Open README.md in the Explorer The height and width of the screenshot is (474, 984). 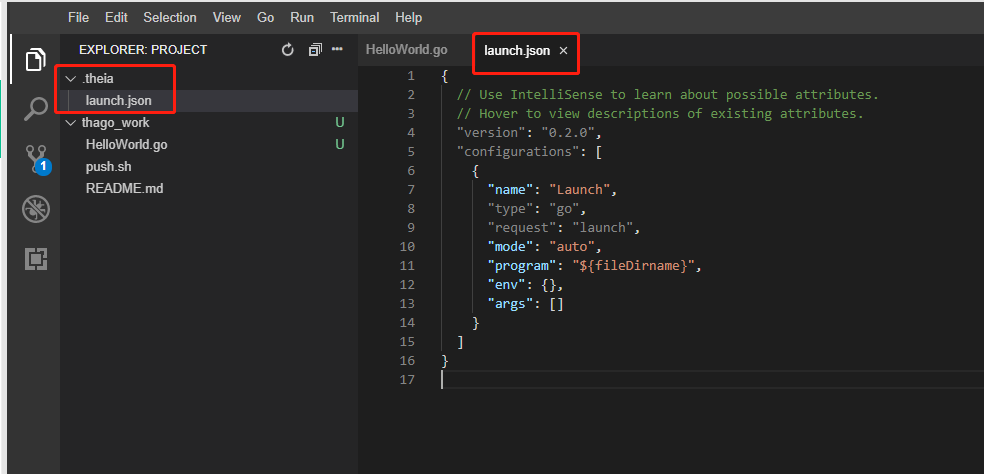(124, 188)
